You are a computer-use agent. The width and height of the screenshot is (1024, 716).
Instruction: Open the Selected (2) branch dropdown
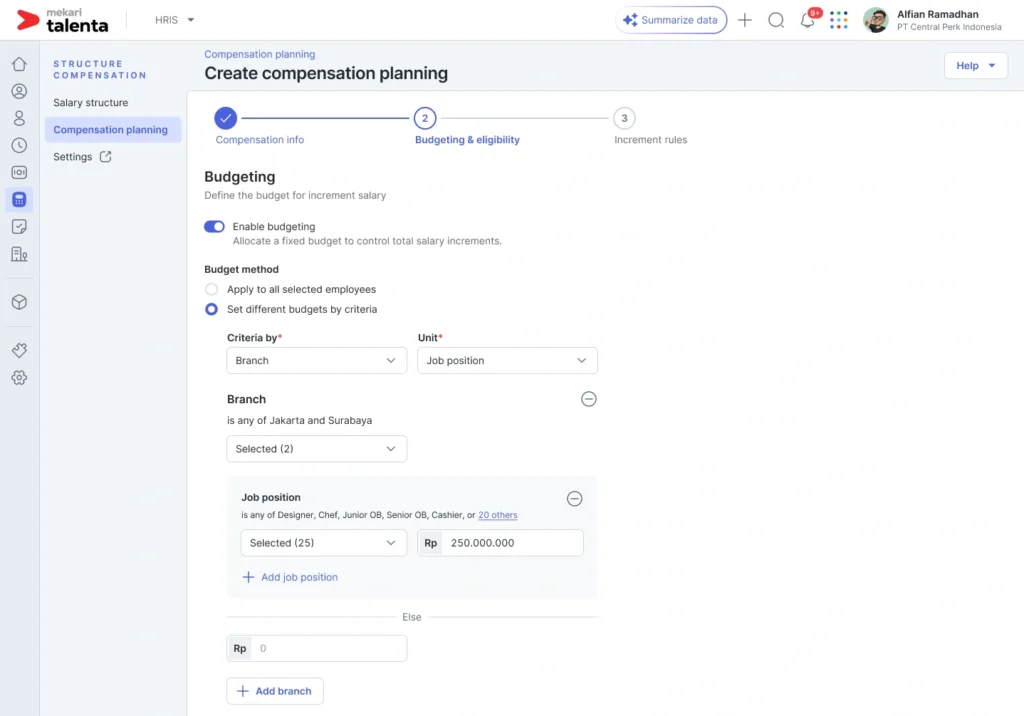(x=316, y=449)
